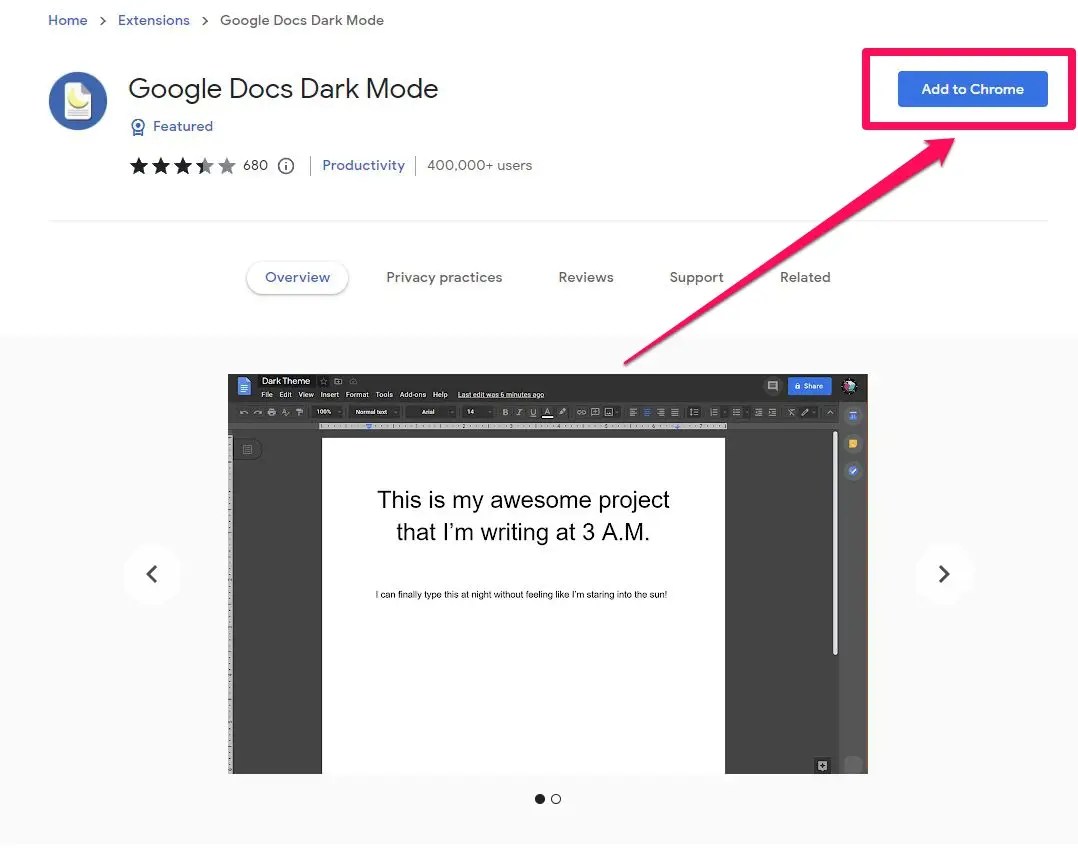Open the rating info icon next to 680
Image resolution: width=1078 pixels, height=855 pixels.
click(x=286, y=166)
